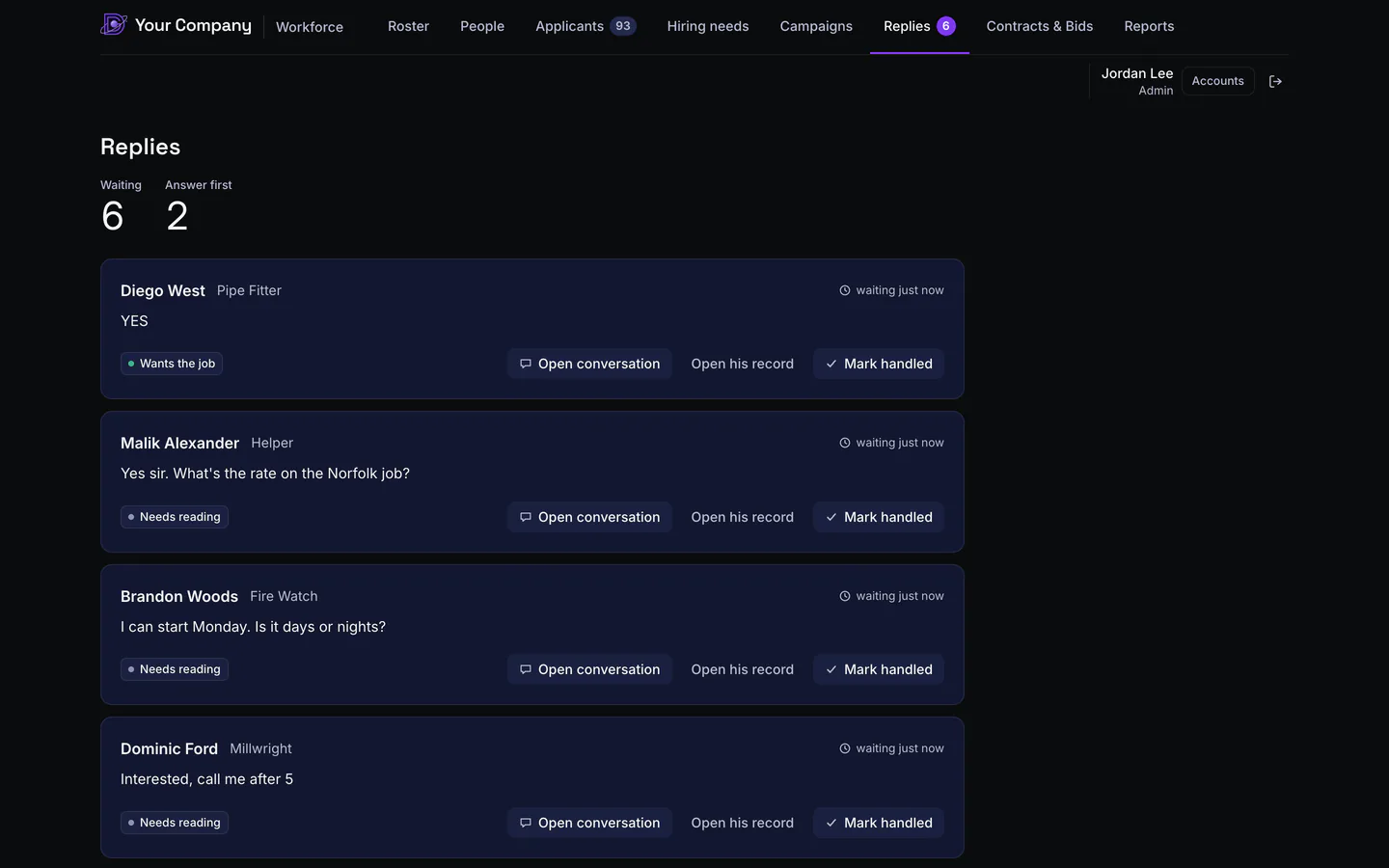Click the name Brandon Woods
Image resolution: width=1389 pixels, height=868 pixels.
tap(179, 596)
